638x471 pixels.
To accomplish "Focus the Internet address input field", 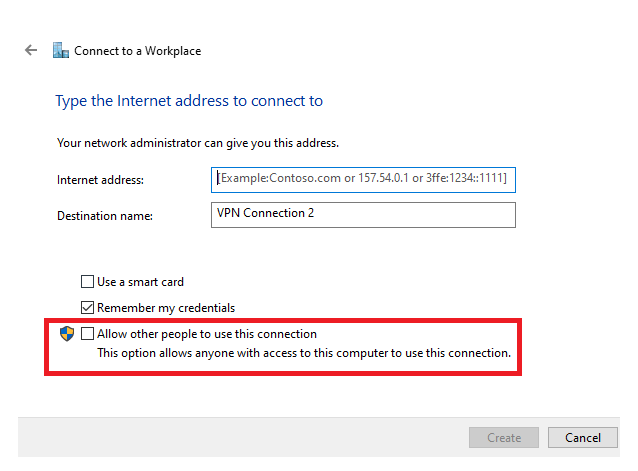I will point(363,179).
